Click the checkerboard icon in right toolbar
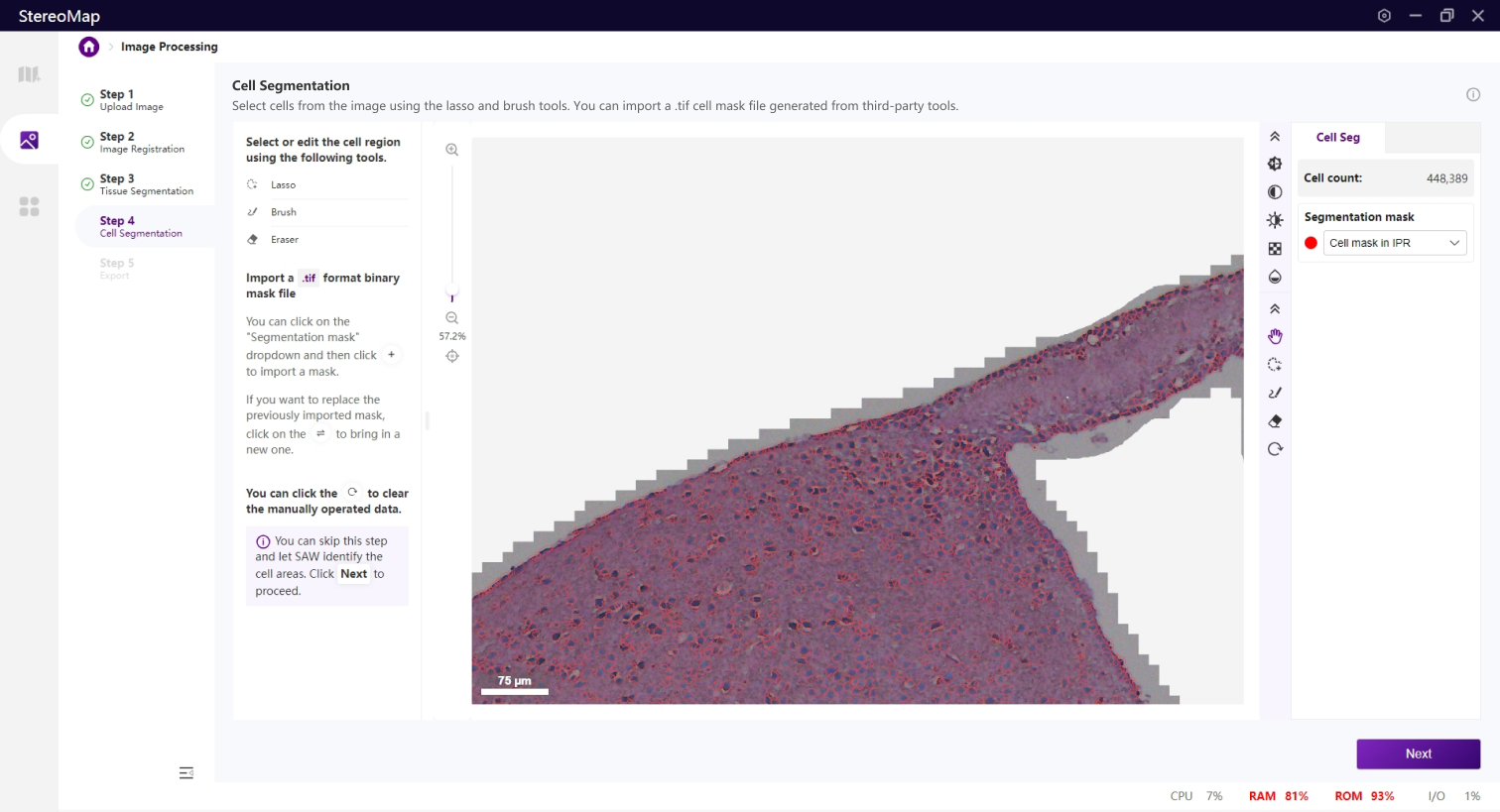Viewport: 1500px width, 812px height. (x=1275, y=249)
